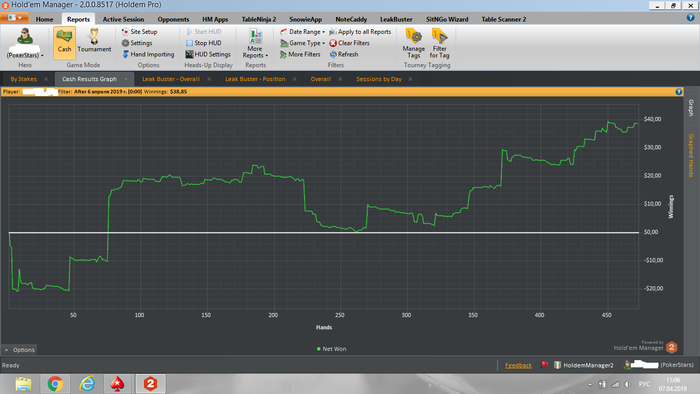Open Site Setup options
The image size is (700, 394).
click(139, 32)
